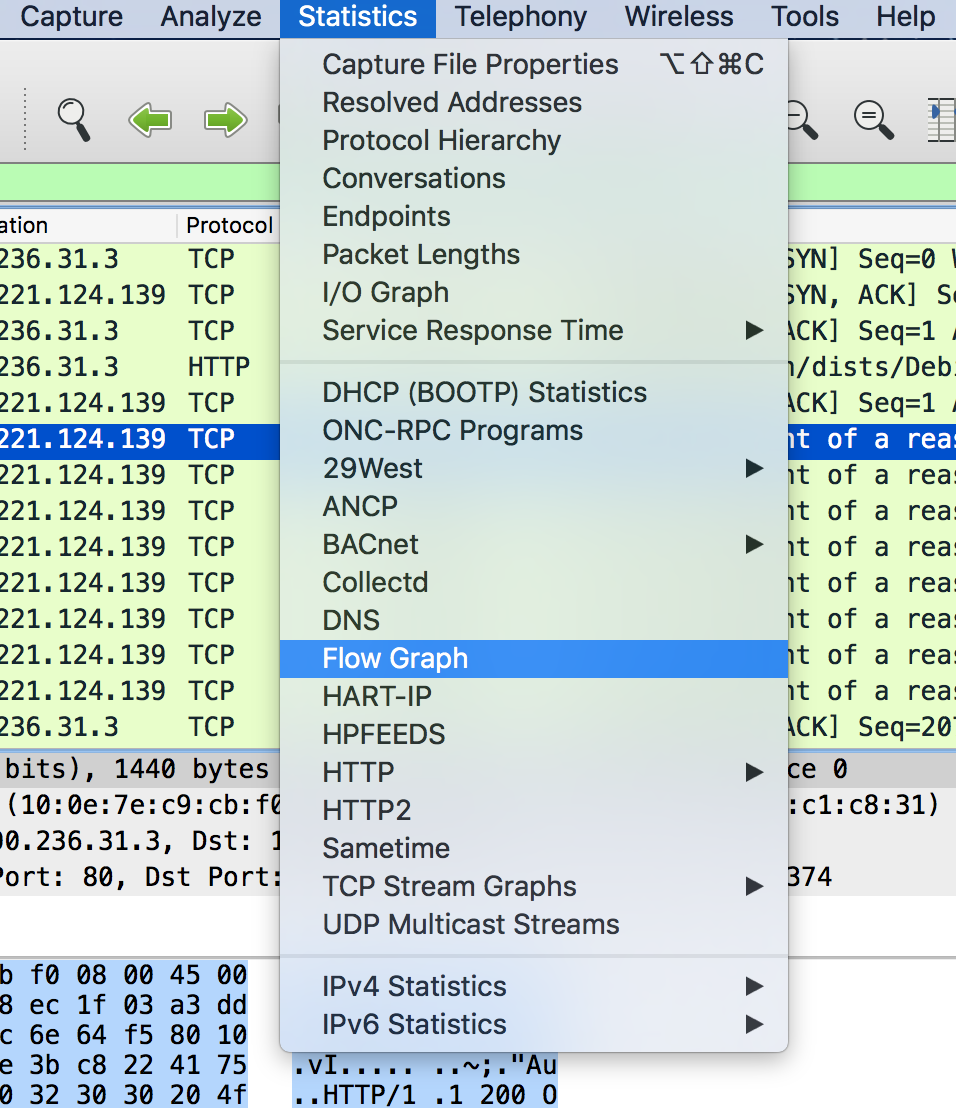956x1108 pixels.
Task: Select HART-IP from the menu
Action: coord(534,697)
